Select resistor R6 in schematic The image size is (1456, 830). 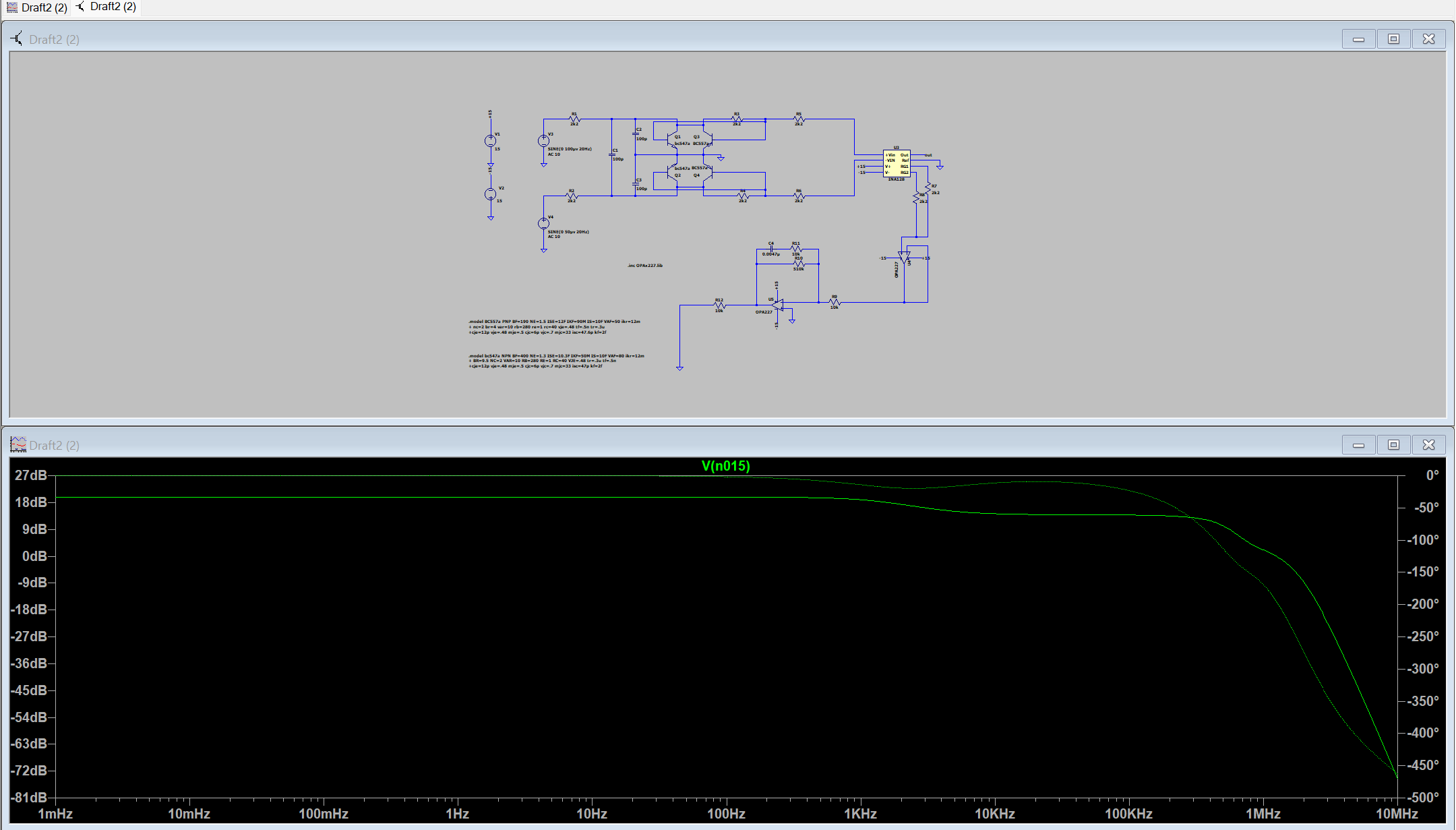[799, 196]
